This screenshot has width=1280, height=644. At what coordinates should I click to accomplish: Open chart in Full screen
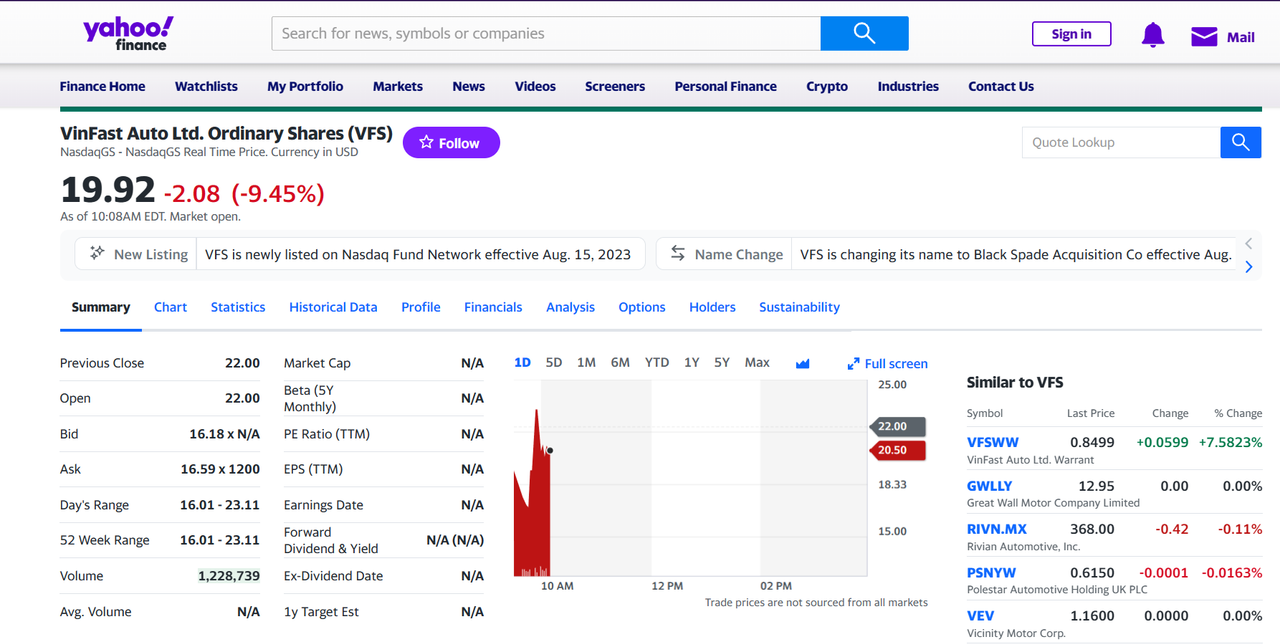click(x=887, y=364)
